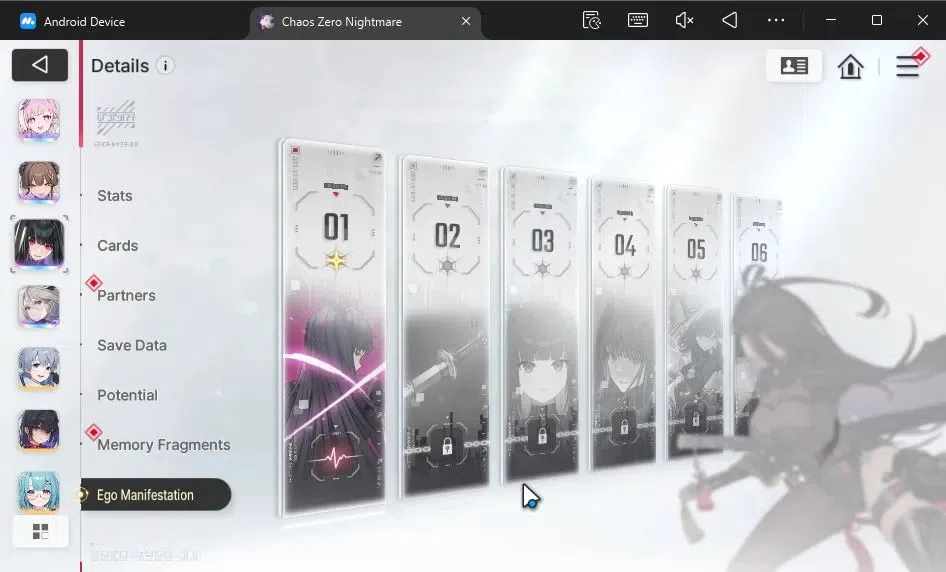This screenshot has width=946, height=572.
Task: Open the Save Data menu
Action: (x=132, y=345)
